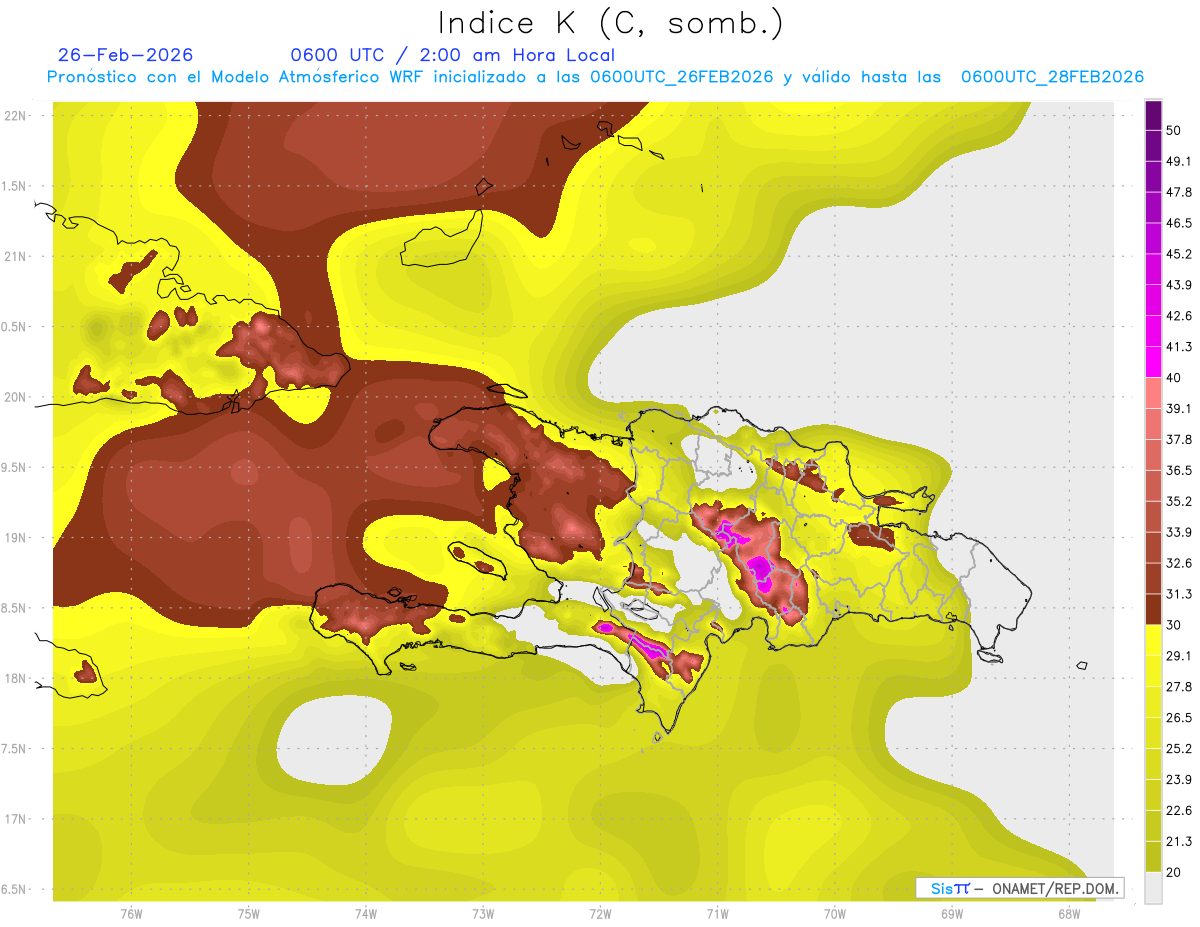Pick the purple swatch between 47.8 and 49.1
1200x927 pixels.
tap(1154, 177)
